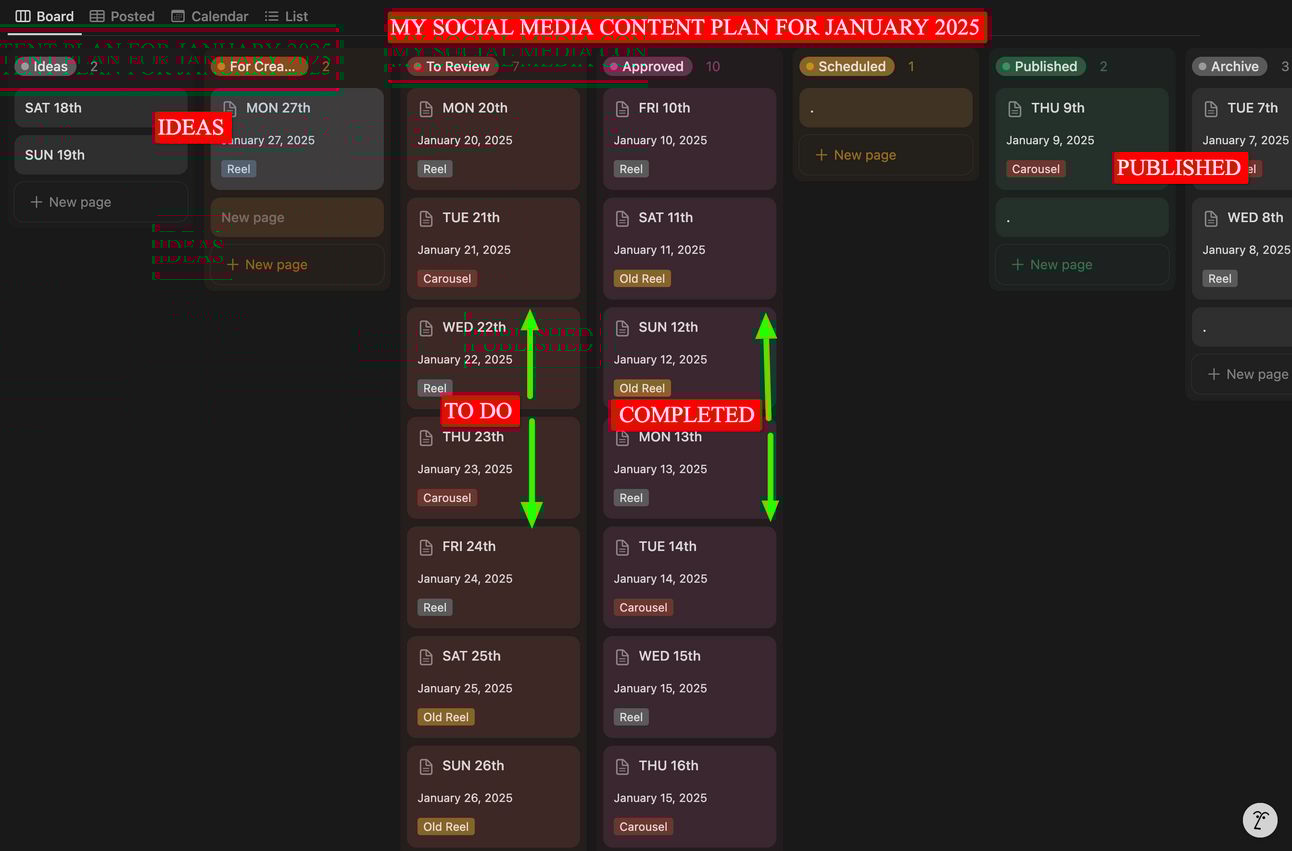Viewport: 1292px width, 851px height.
Task: Switch to the Board view tab
Action: (45, 16)
